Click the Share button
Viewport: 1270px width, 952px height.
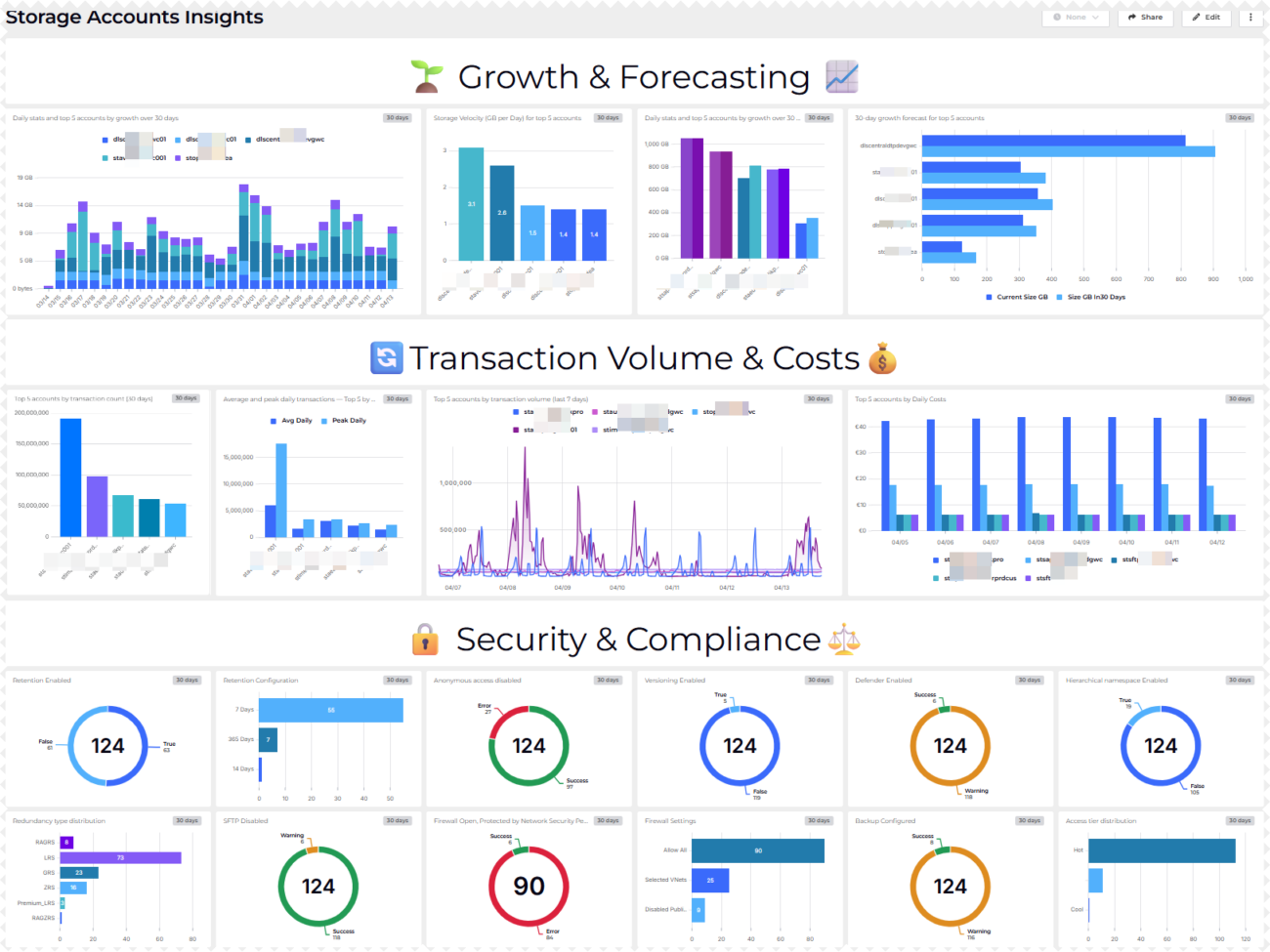click(x=1145, y=17)
